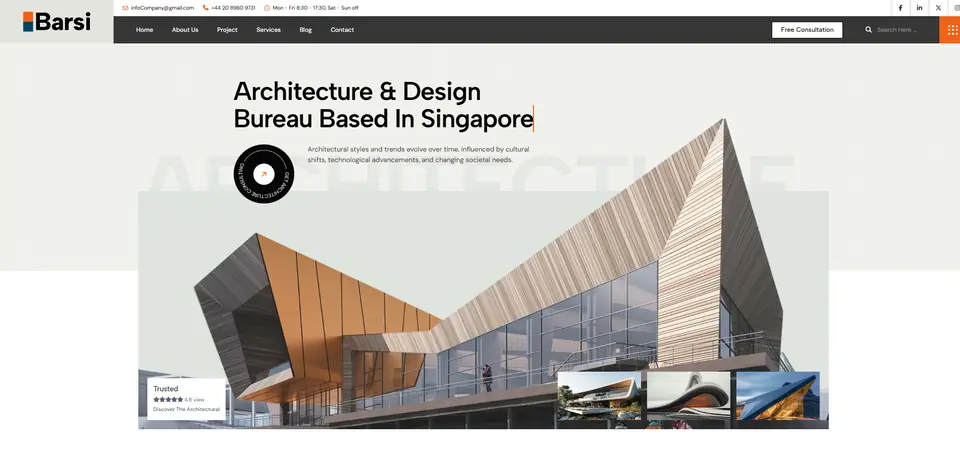960x460 pixels.
Task: Select the curved white building thumbnail
Action: coord(689,396)
